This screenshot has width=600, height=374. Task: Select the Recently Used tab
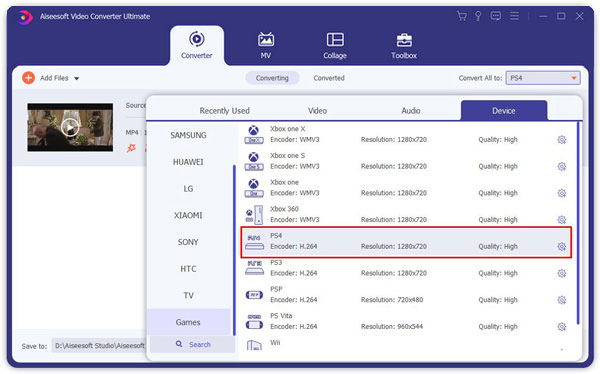click(x=225, y=111)
